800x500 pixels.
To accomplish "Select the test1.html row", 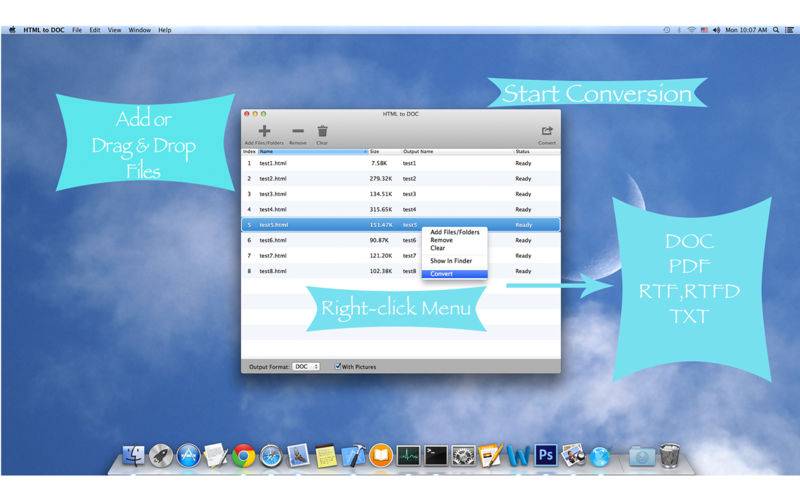I will pyautogui.click(x=401, y=163).
